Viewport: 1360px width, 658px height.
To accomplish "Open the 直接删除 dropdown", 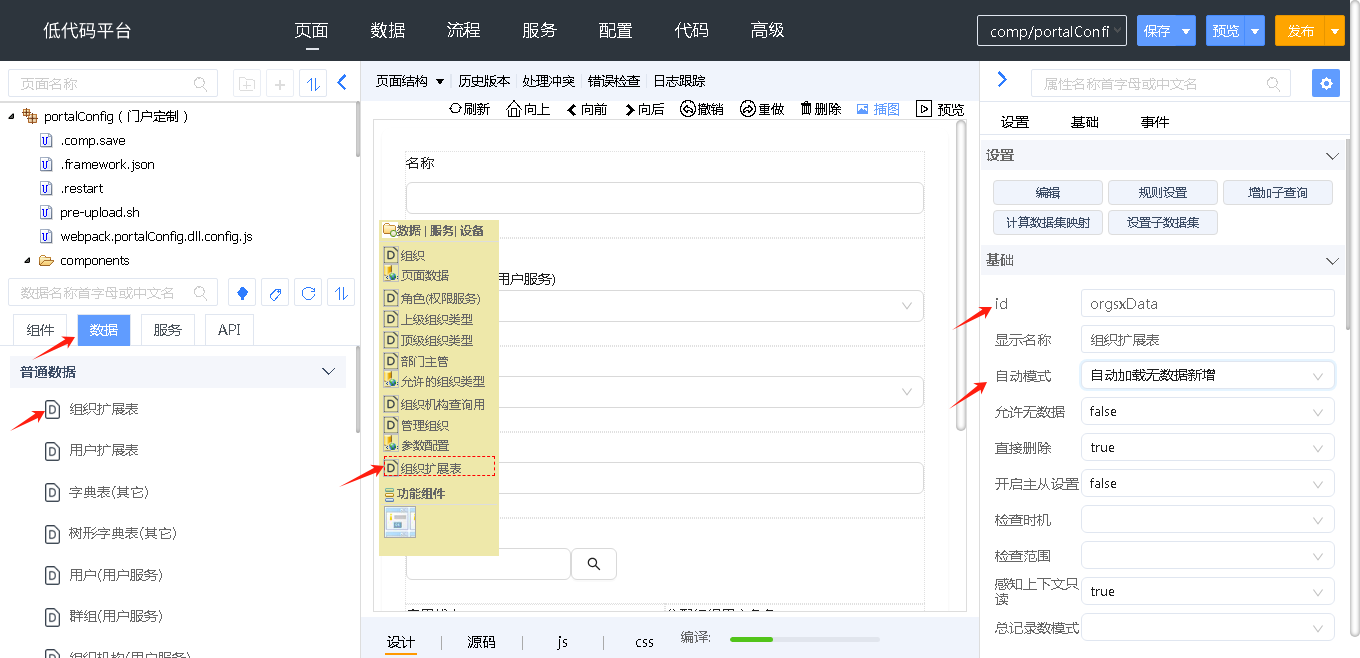I will (x=1208, y=447).
